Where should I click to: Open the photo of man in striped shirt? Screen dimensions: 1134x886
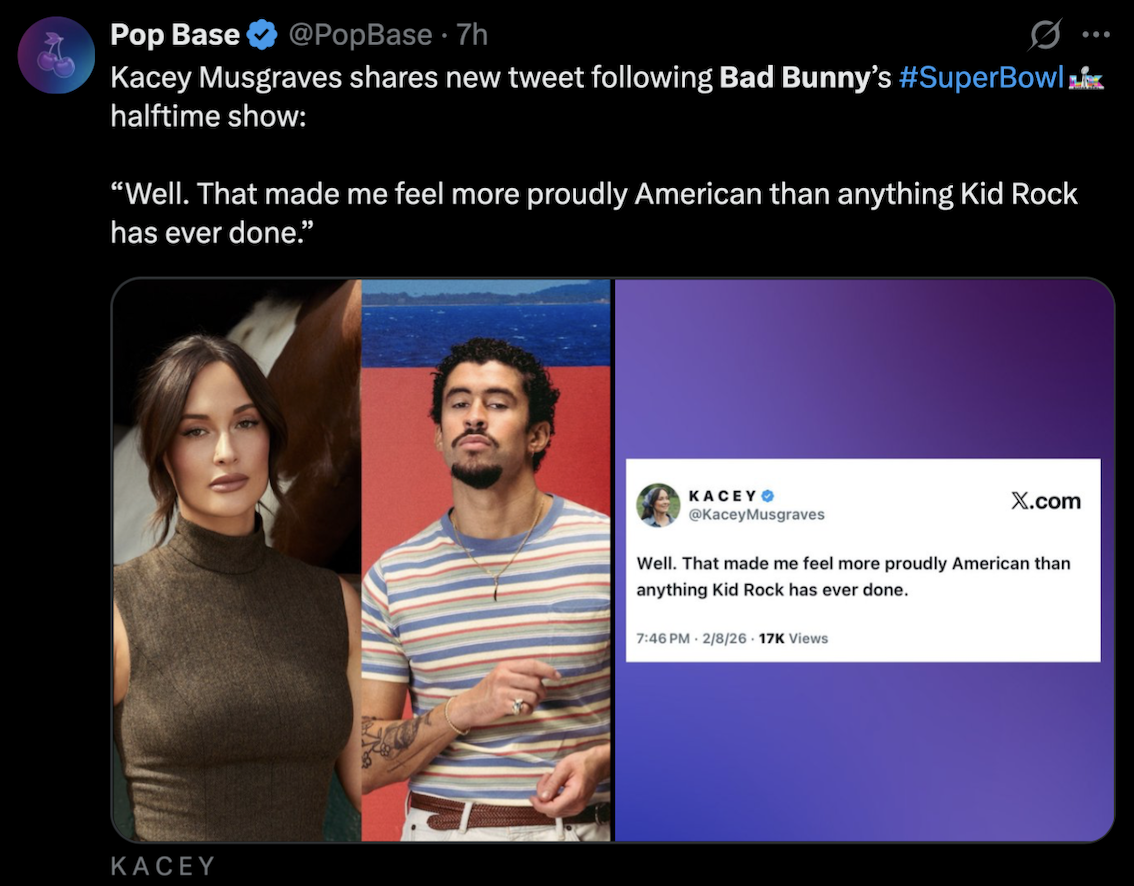click(x=486, y=560)
